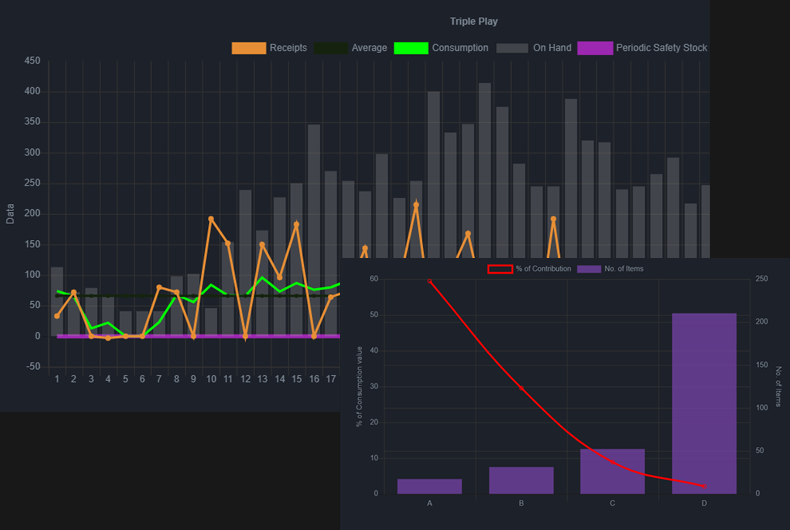Click the red line point at category A
This screenshot has height=530, width=790.
coord(430,281)
